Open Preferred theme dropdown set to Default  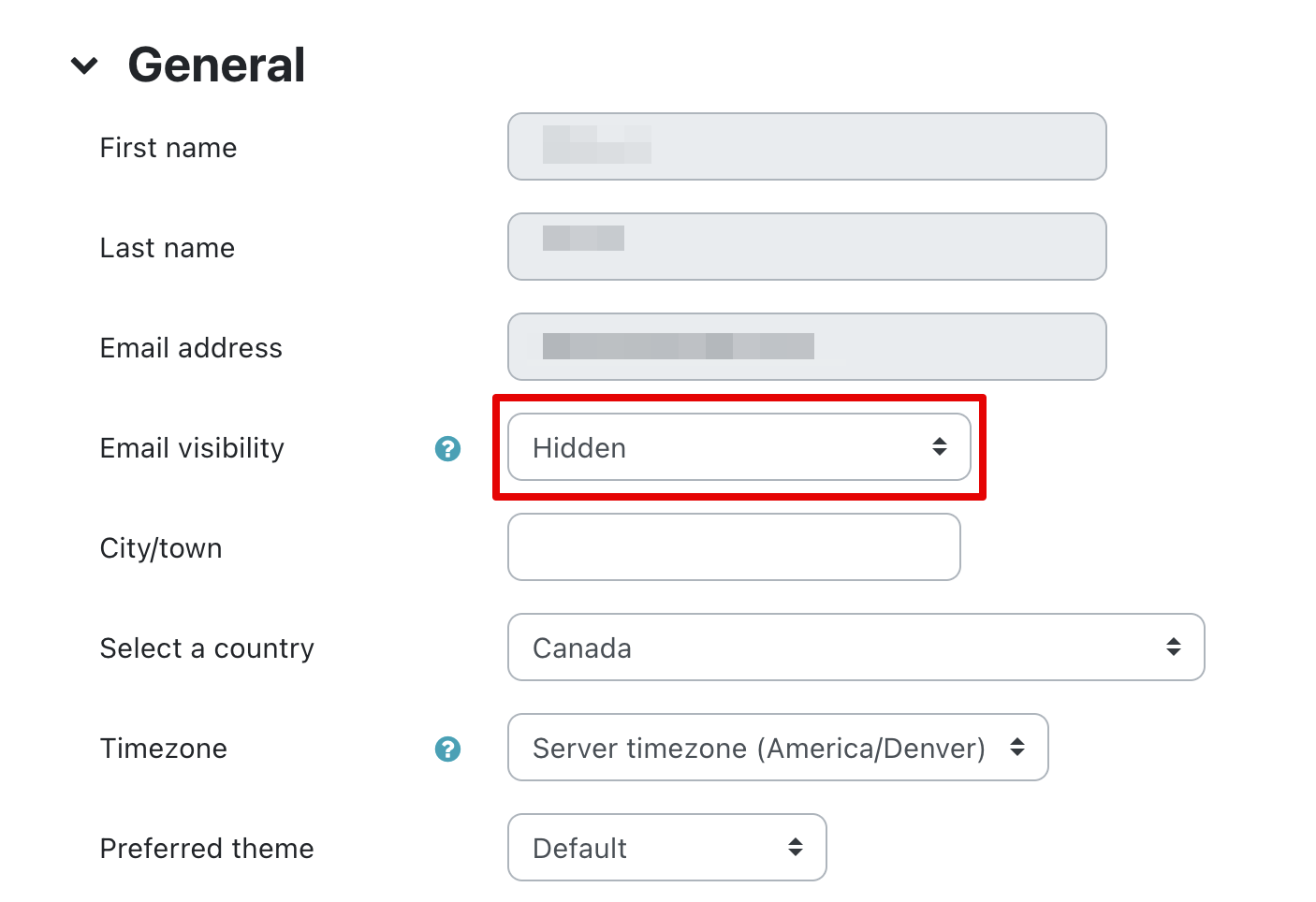coord(666,848)
